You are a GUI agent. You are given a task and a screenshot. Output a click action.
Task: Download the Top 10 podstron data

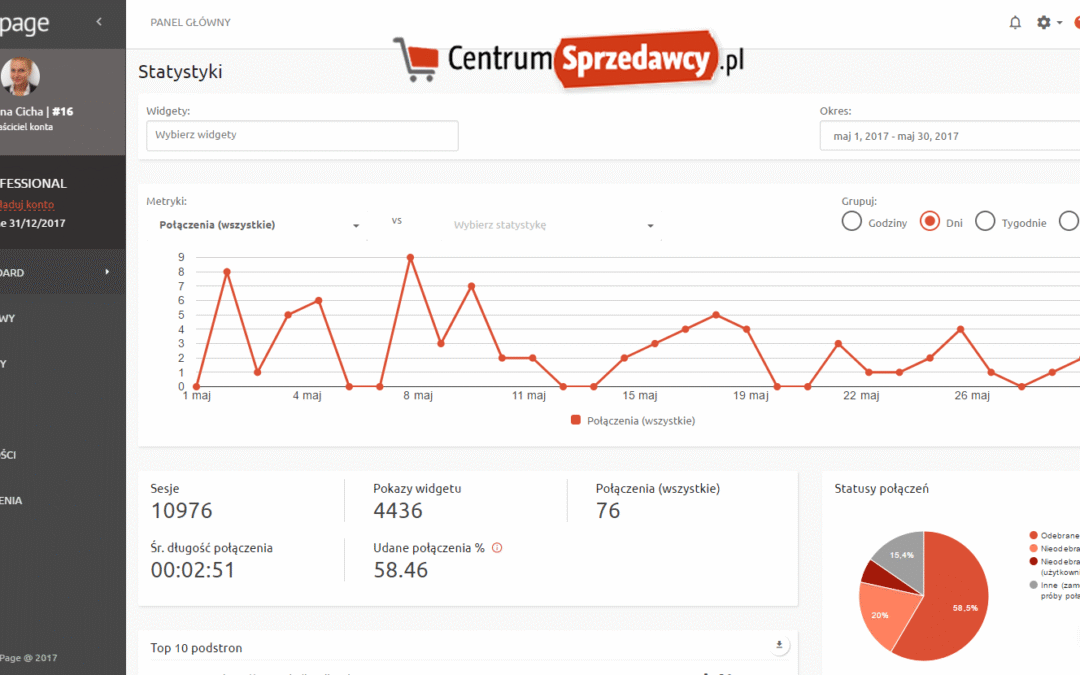tap(779, 645)
